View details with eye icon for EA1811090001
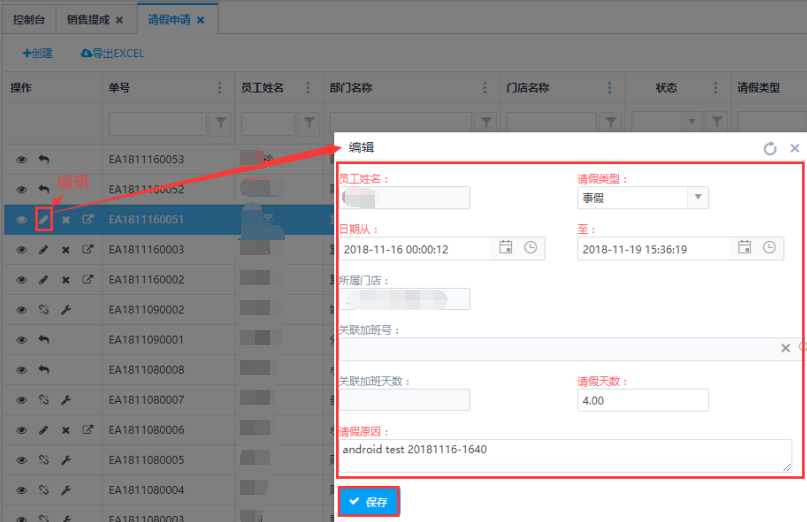The width and height of the screenshot is (807, 522). [x=21, y=340]
